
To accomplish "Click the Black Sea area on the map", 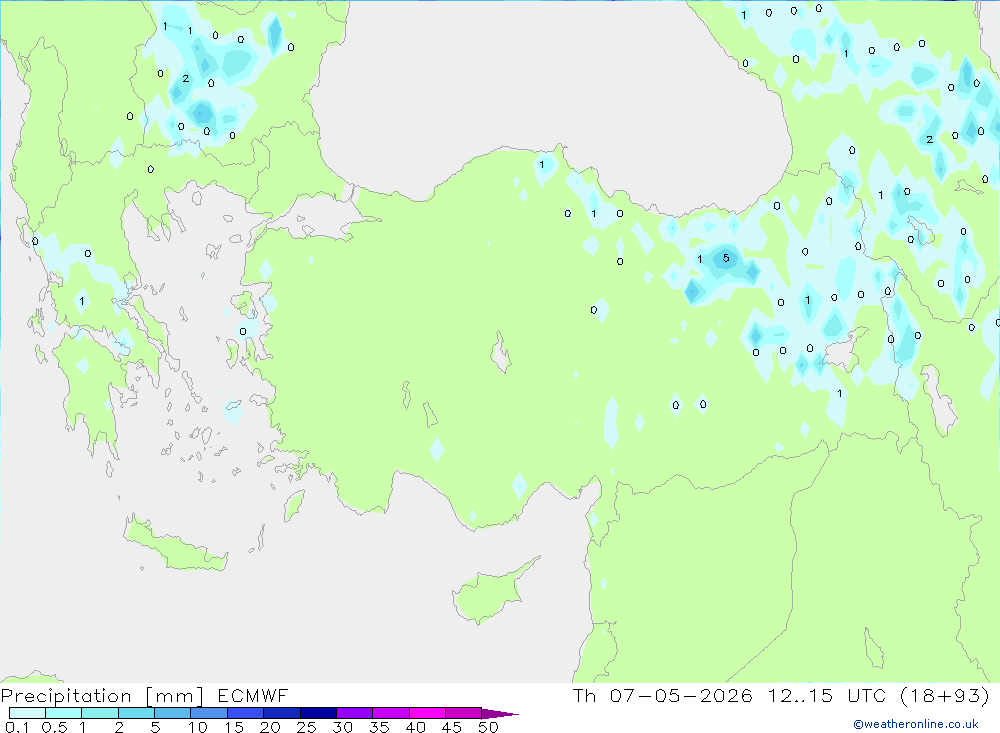I will point(548,96).
